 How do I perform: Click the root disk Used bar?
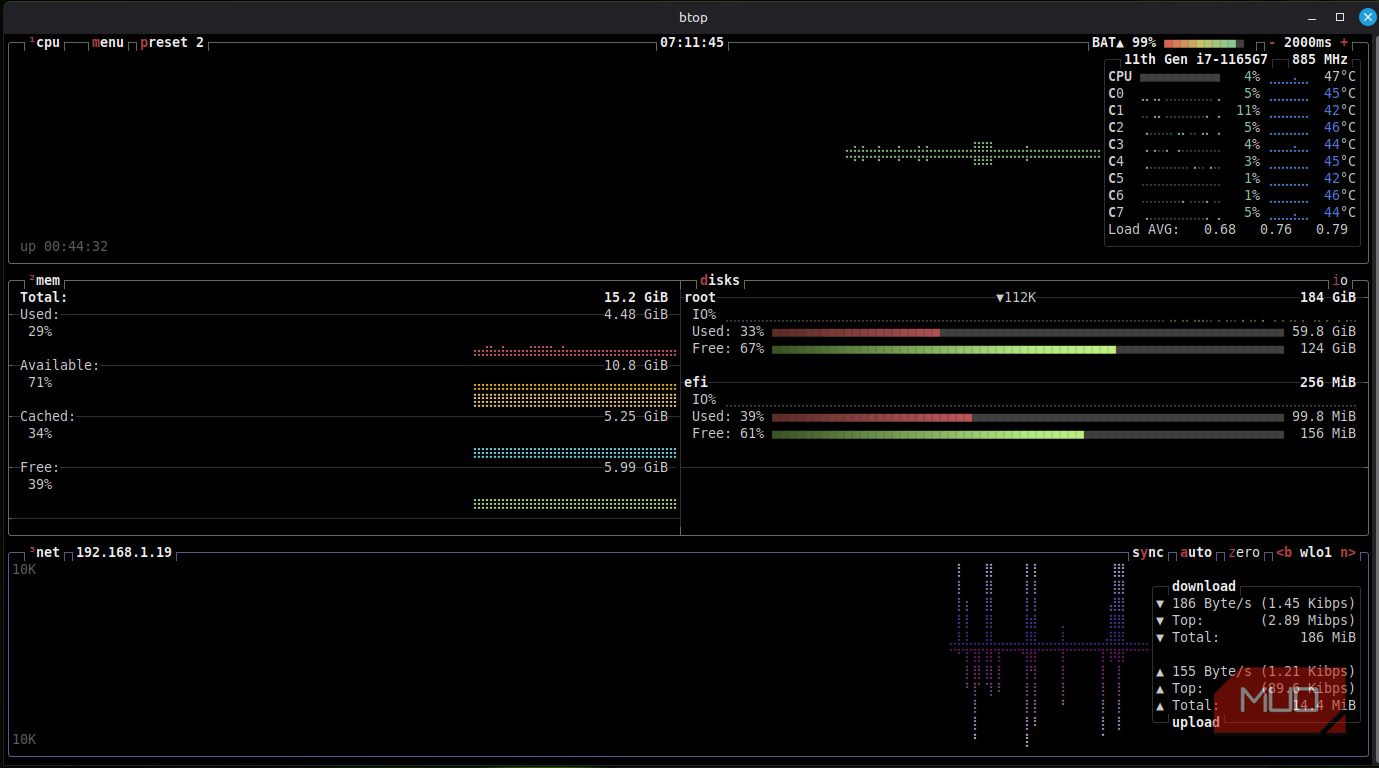point(1028,332)
